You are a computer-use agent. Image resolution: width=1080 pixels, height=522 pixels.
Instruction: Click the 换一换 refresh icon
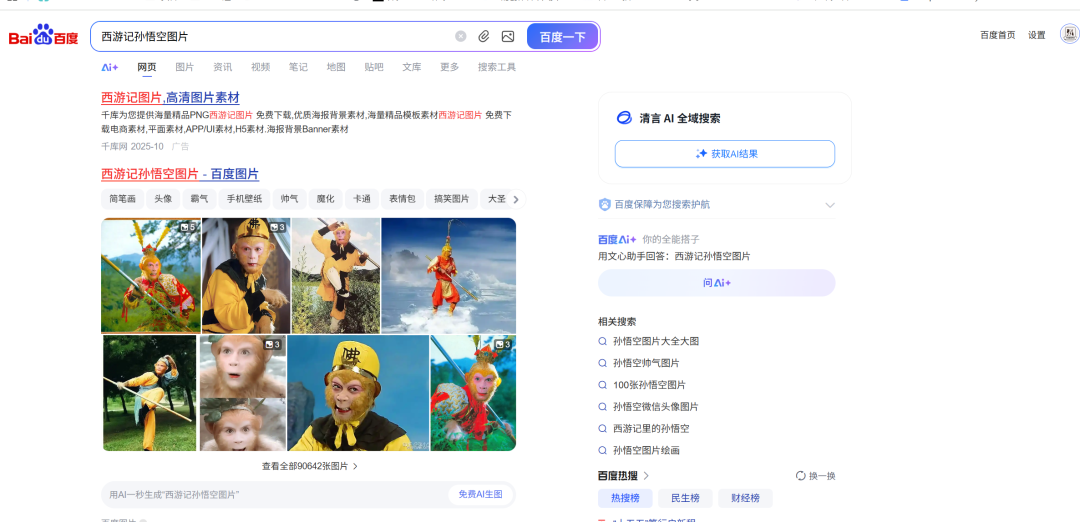pos(801,476)
